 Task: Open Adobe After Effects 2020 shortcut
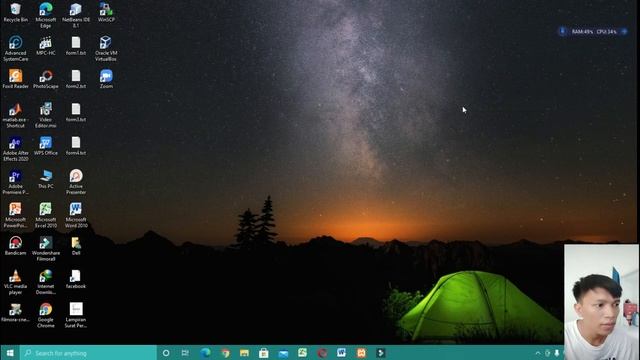(x=16, y=148)
